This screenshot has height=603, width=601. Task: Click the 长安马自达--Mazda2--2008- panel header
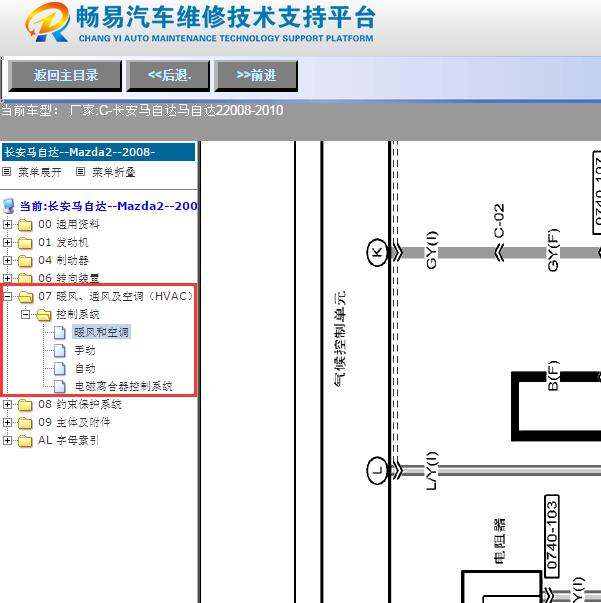(x=98, y=152)
